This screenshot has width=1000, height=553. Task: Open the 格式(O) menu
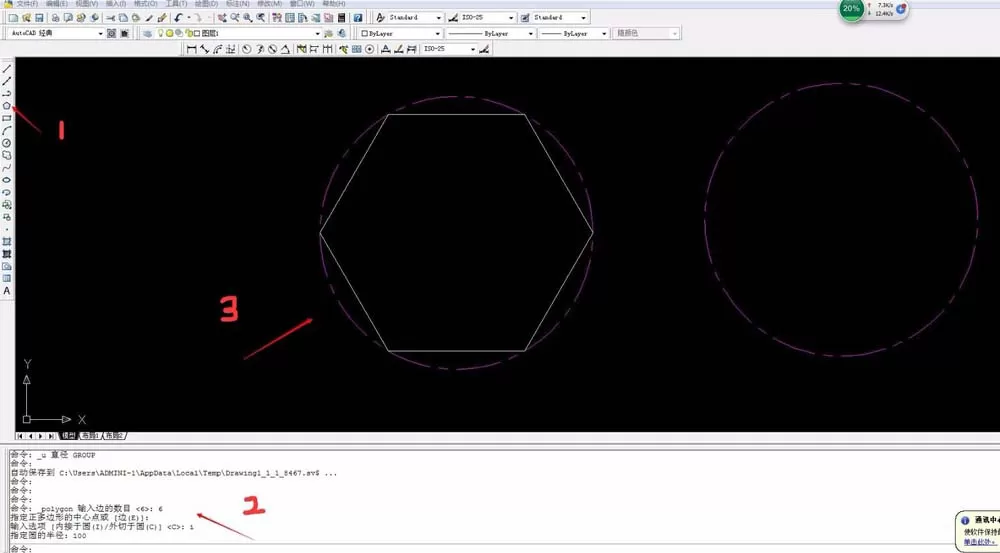[145, 4]
